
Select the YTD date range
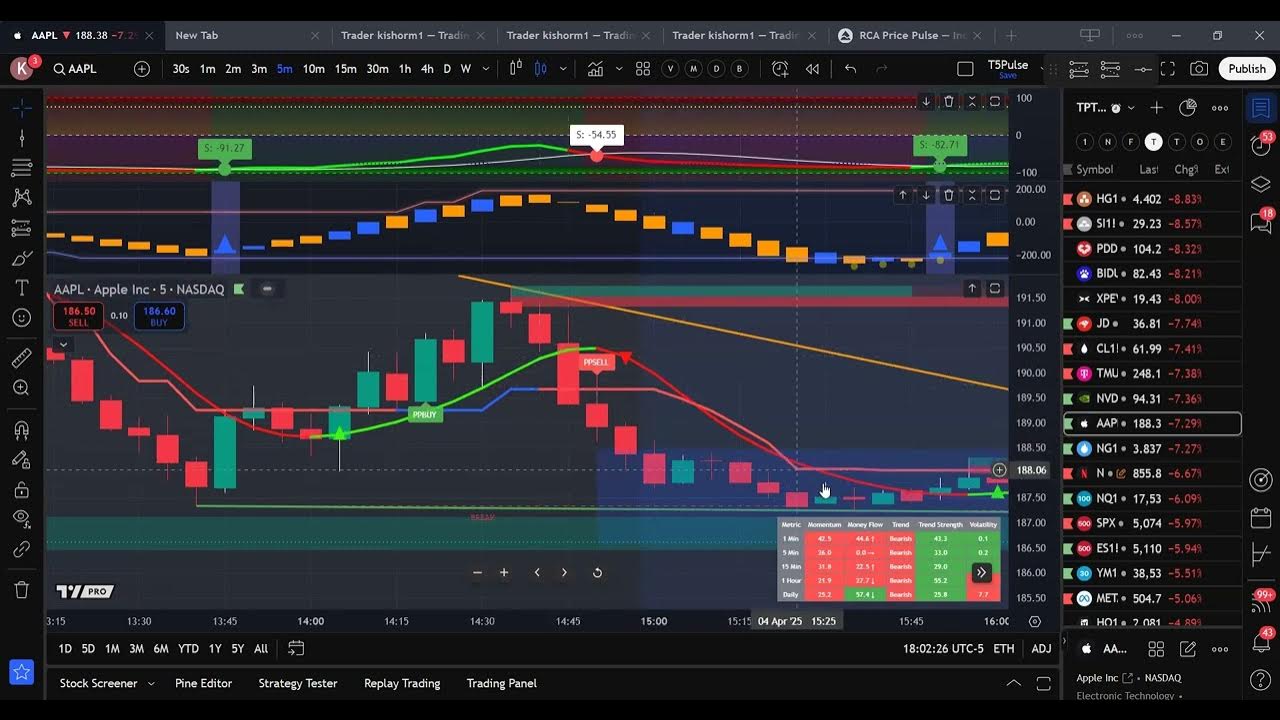click(188, 649)
